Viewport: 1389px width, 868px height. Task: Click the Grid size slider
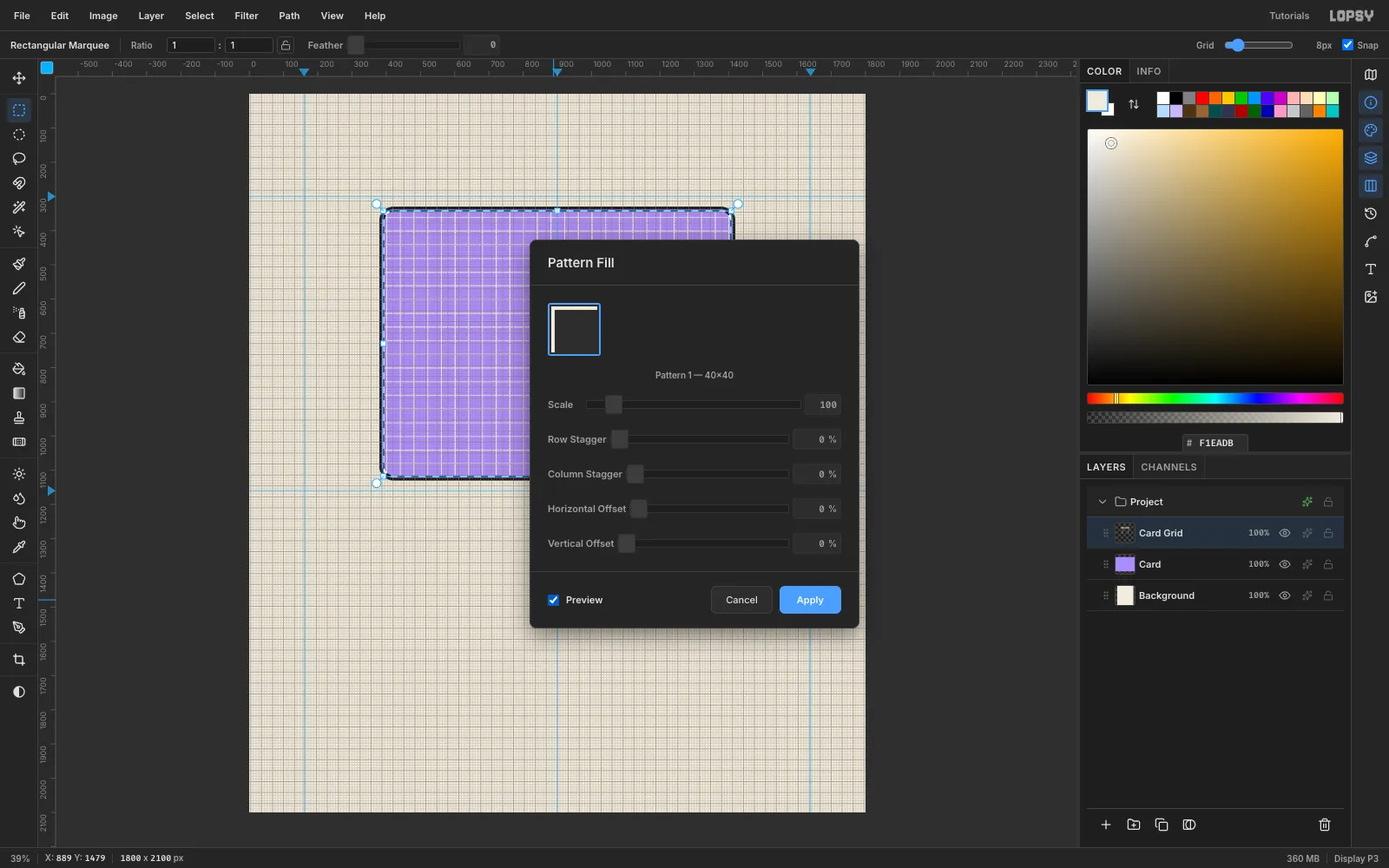point(1259,45)
